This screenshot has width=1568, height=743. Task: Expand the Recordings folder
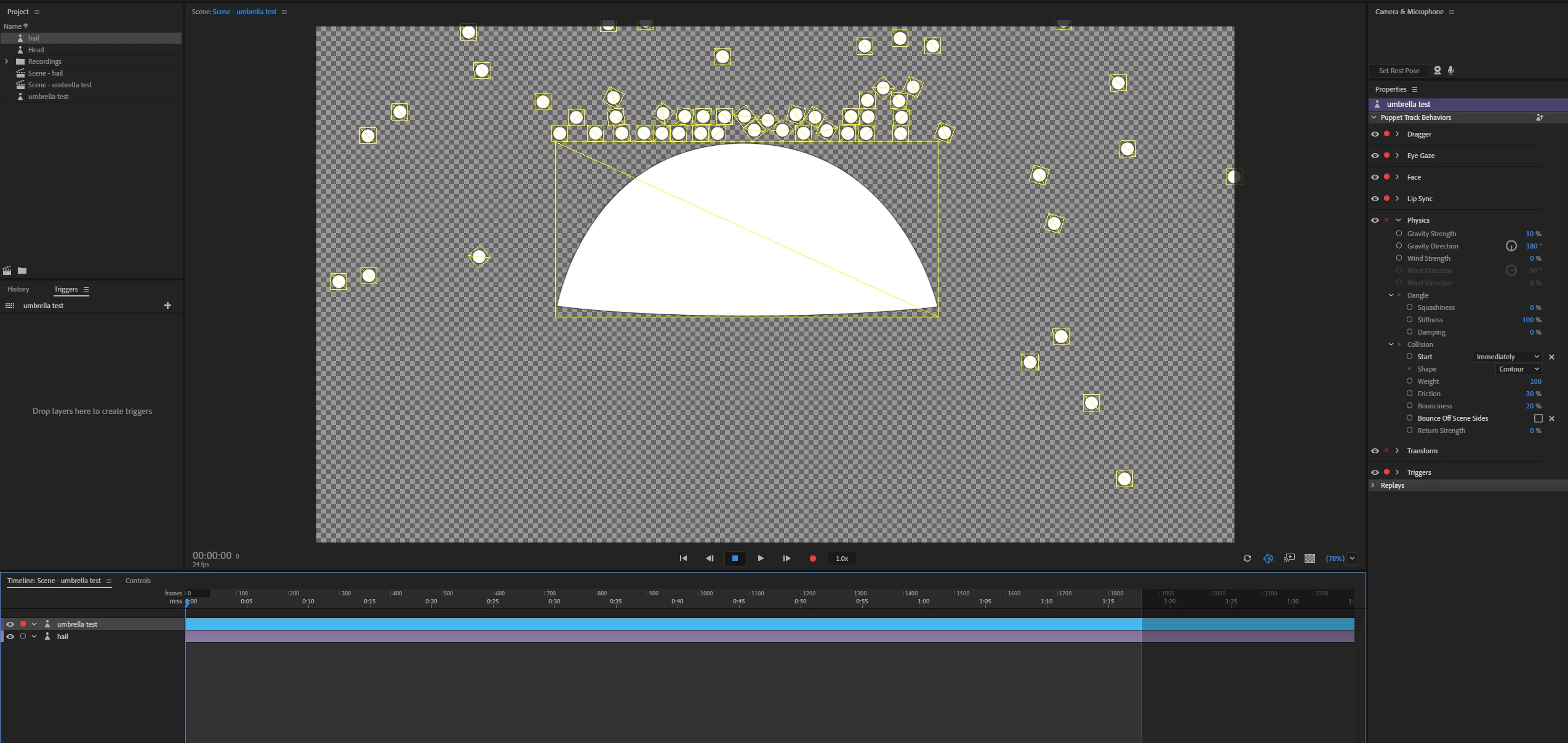pyautogui.click(x=7, y=62)
